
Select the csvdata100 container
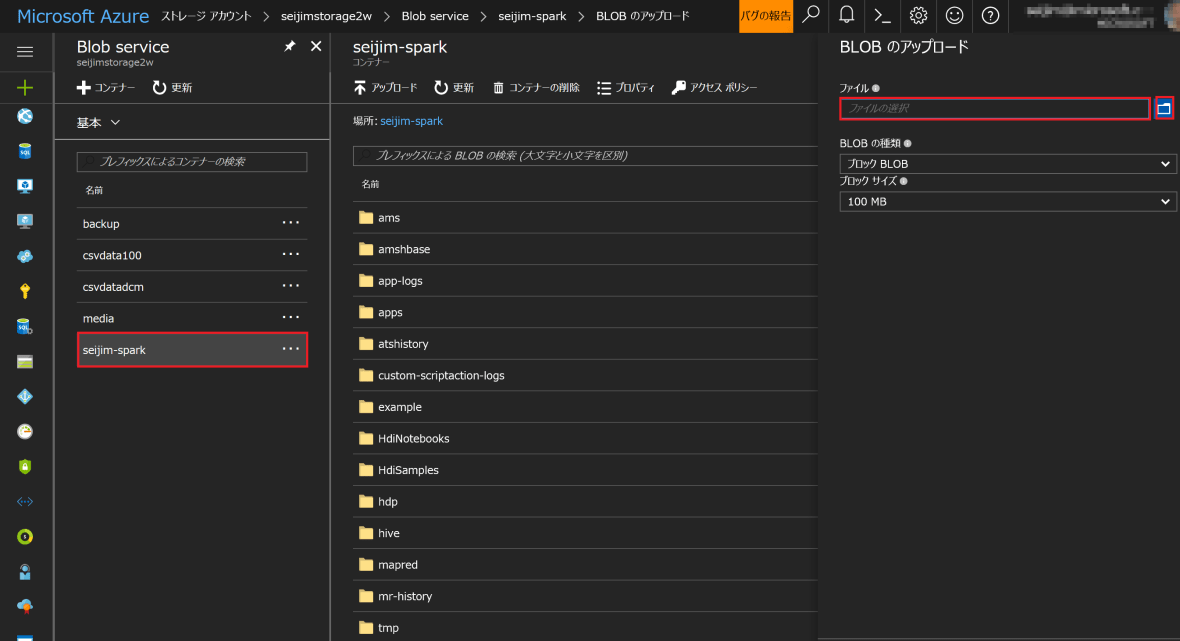(x=112, y=255)
